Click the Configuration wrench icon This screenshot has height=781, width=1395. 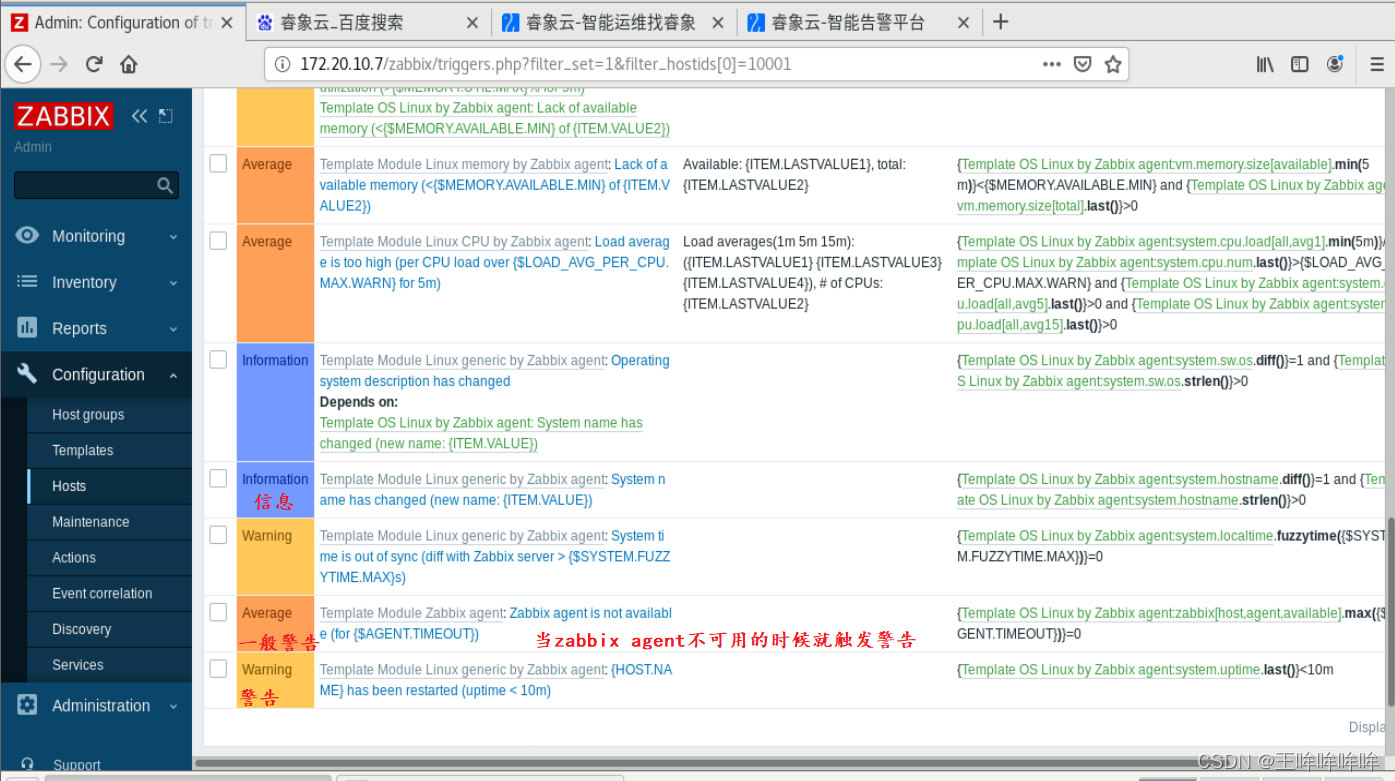(27, 374)
